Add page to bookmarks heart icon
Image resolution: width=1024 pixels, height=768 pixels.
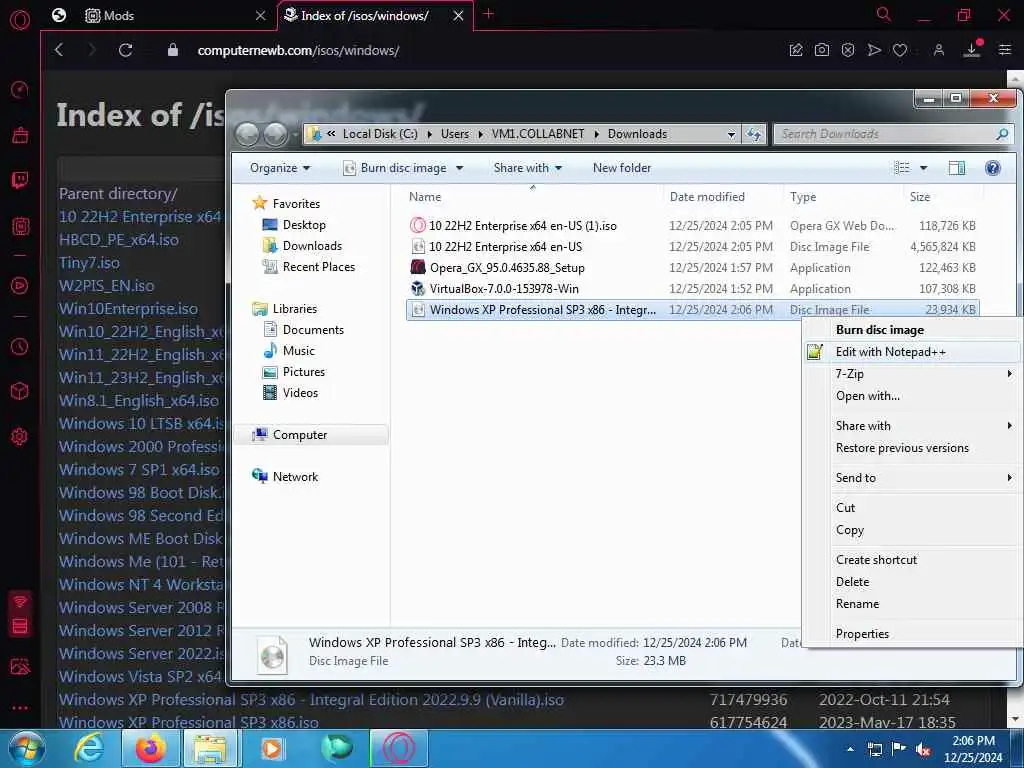(900, 50)
